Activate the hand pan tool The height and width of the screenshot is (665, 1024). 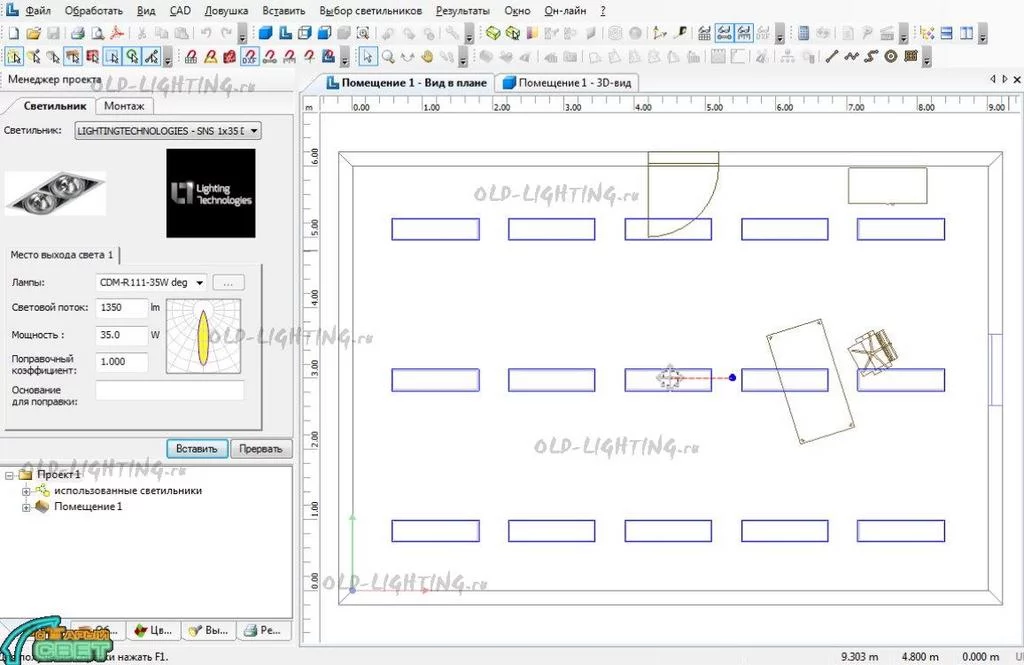pos(427,56)
